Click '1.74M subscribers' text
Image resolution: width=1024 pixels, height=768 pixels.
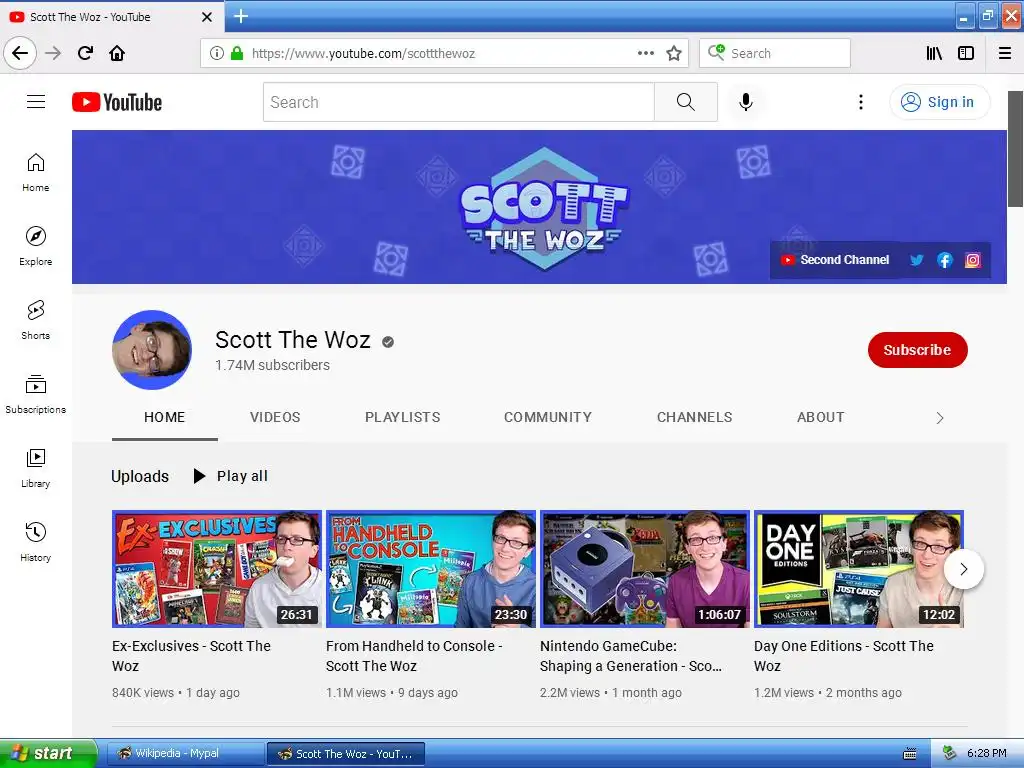pyautogui.click(x=272, y=366)
